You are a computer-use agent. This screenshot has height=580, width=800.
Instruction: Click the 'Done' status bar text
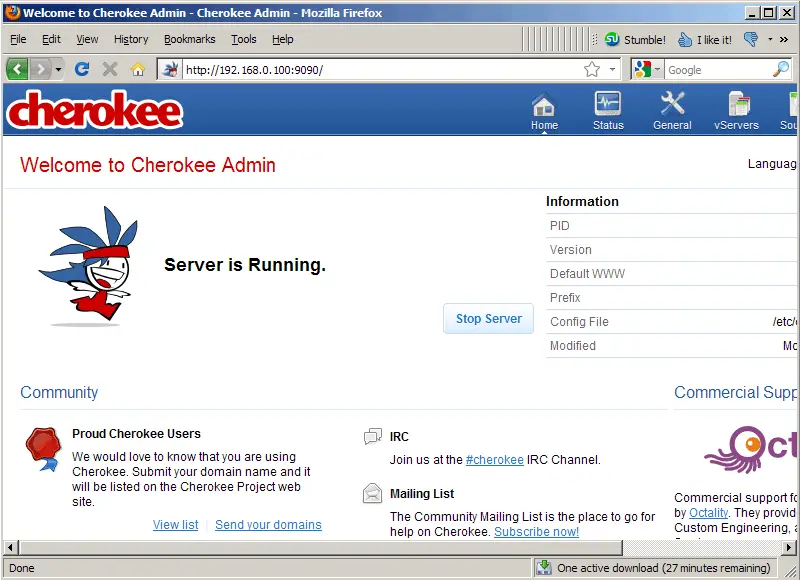(21, 568)
